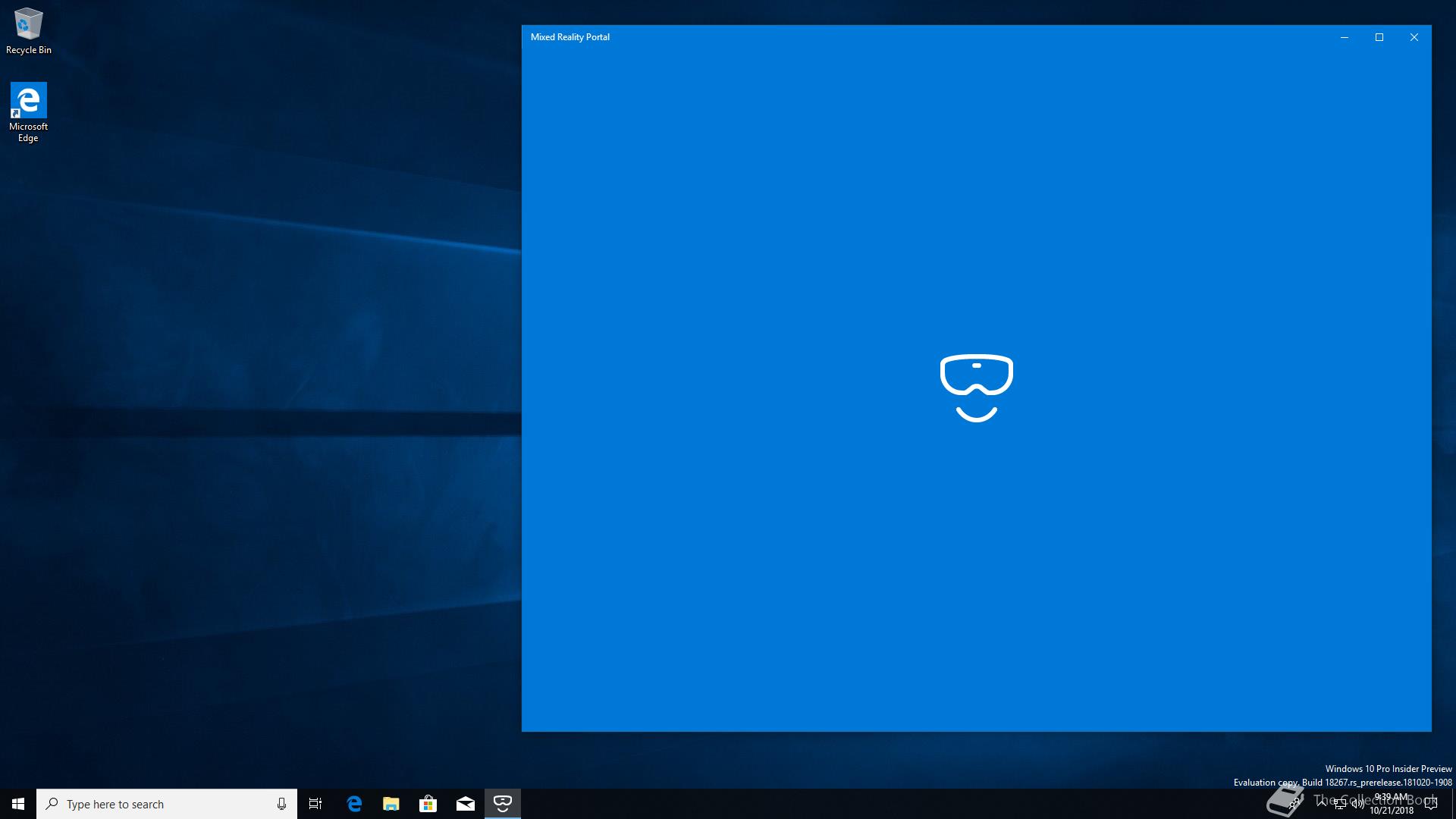This screenshot has width=1456, height=819.
Task: Open the Mail app from the taskbar
Action: 465,804
